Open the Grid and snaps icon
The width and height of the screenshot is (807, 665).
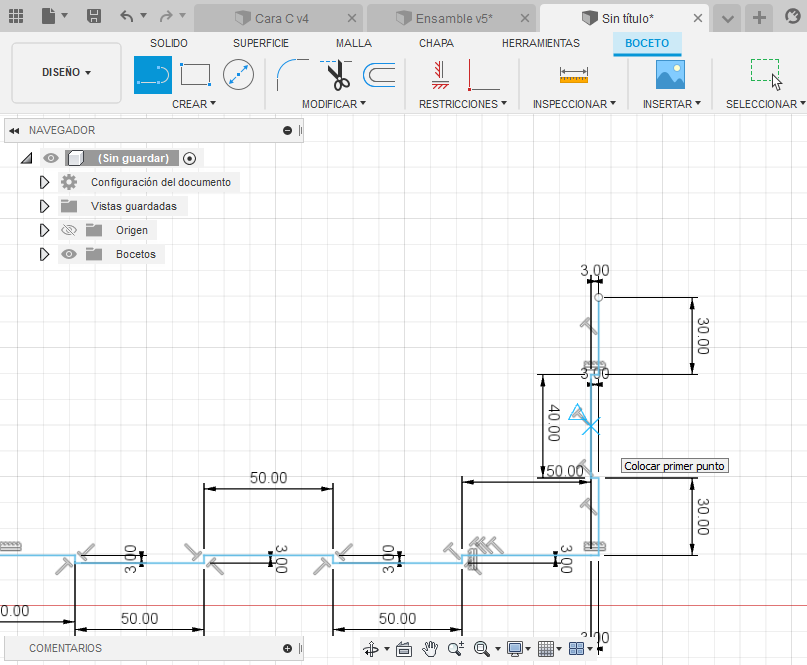pyautogui.click(x=546, y=649)
